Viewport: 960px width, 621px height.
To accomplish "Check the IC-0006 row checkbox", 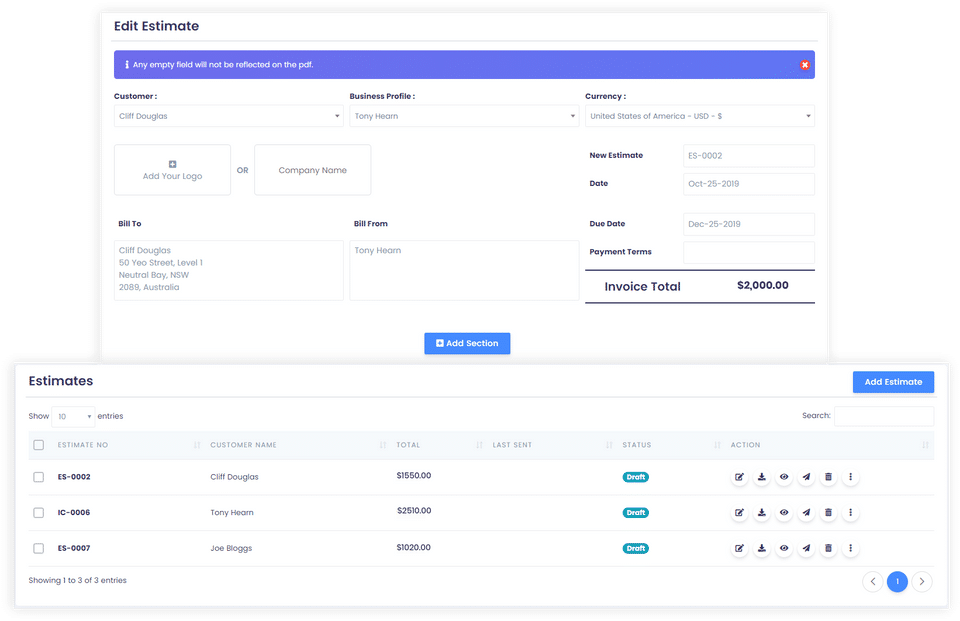I will click(x=39, y=513).
